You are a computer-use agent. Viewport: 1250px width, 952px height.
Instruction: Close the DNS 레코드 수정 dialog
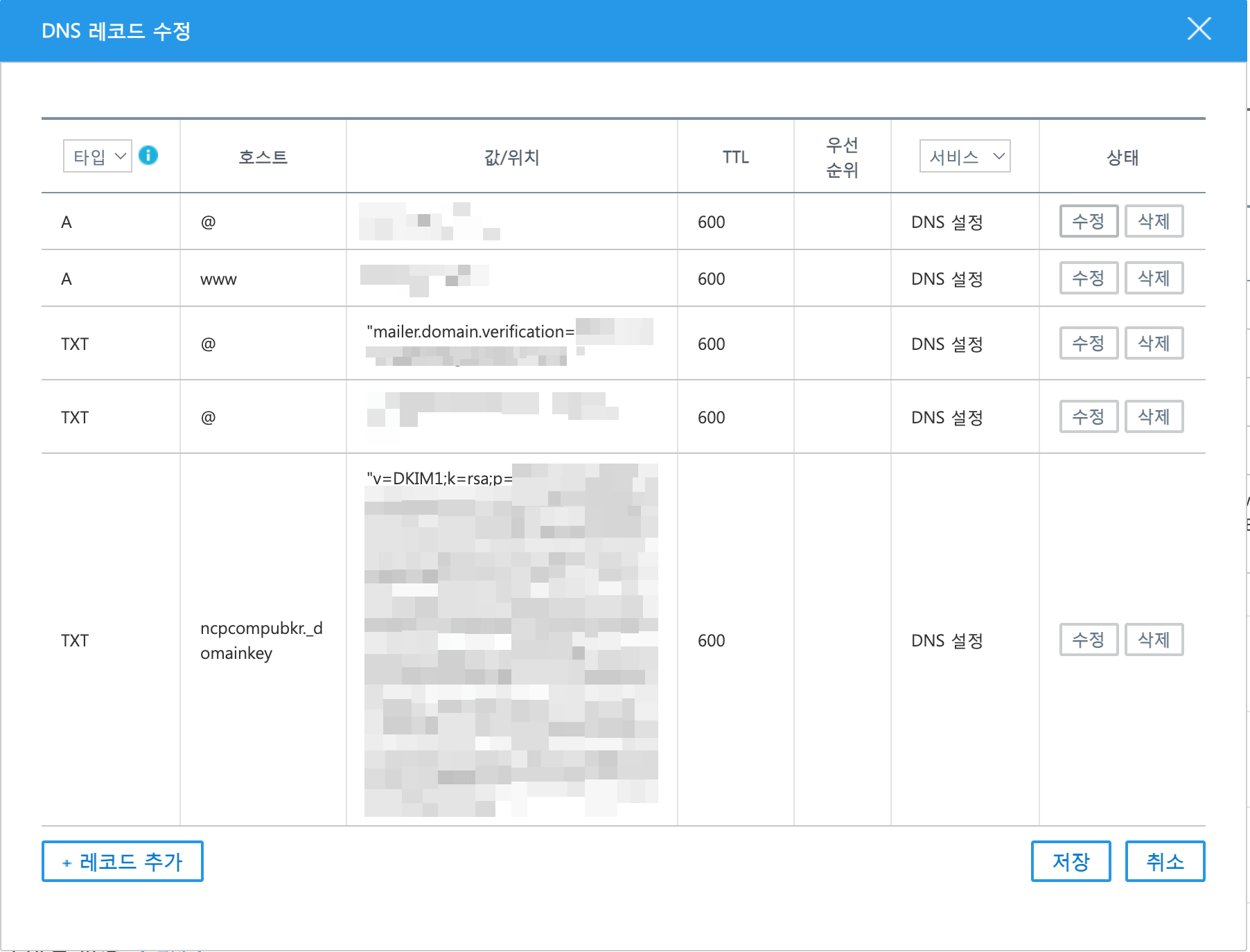[x=1199, y=29]
